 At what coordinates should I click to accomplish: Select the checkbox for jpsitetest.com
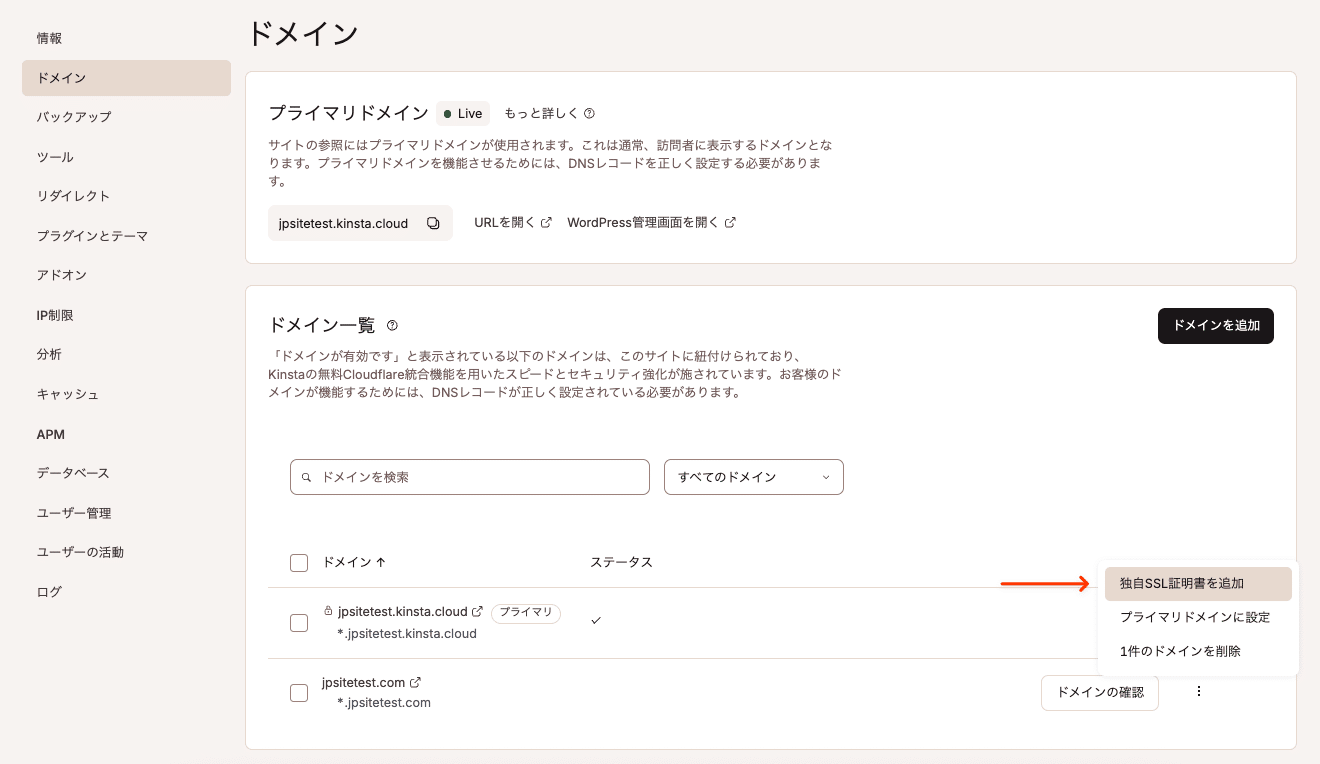[299, 692]
